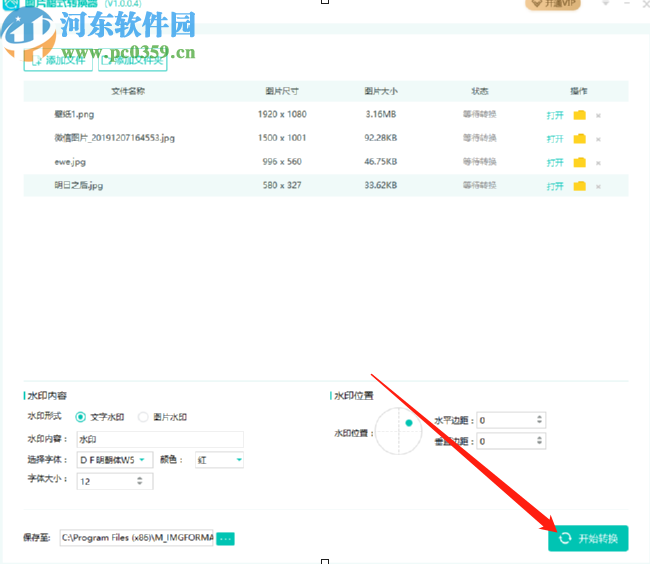Viewport: 650px width, 564px height.
Task: Click 打开 link for 明日之后.jpg
Action: coord(555,186)
